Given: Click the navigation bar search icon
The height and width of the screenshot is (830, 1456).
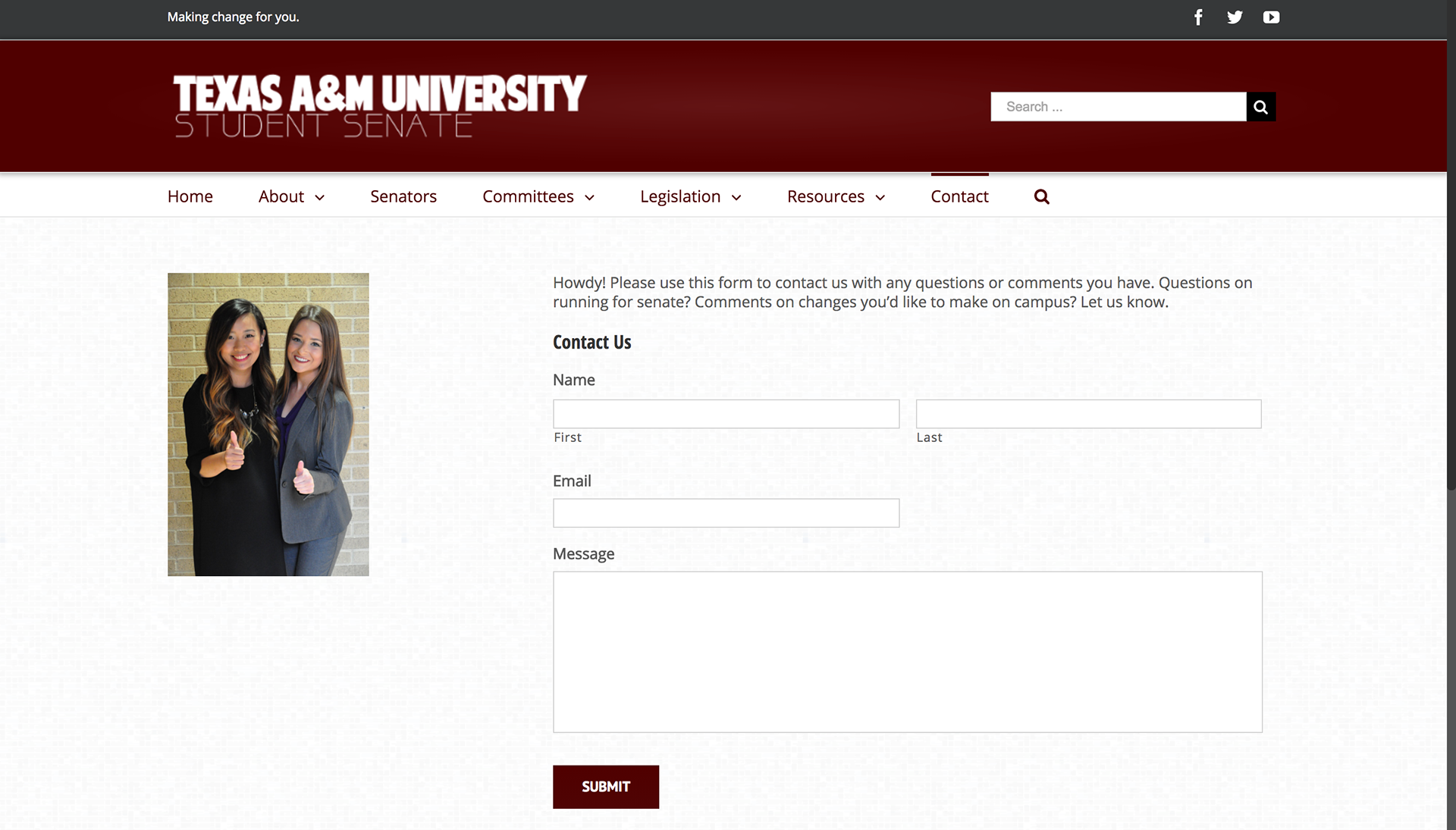Looking at the screenshot, I should [x=1042, y=196].
